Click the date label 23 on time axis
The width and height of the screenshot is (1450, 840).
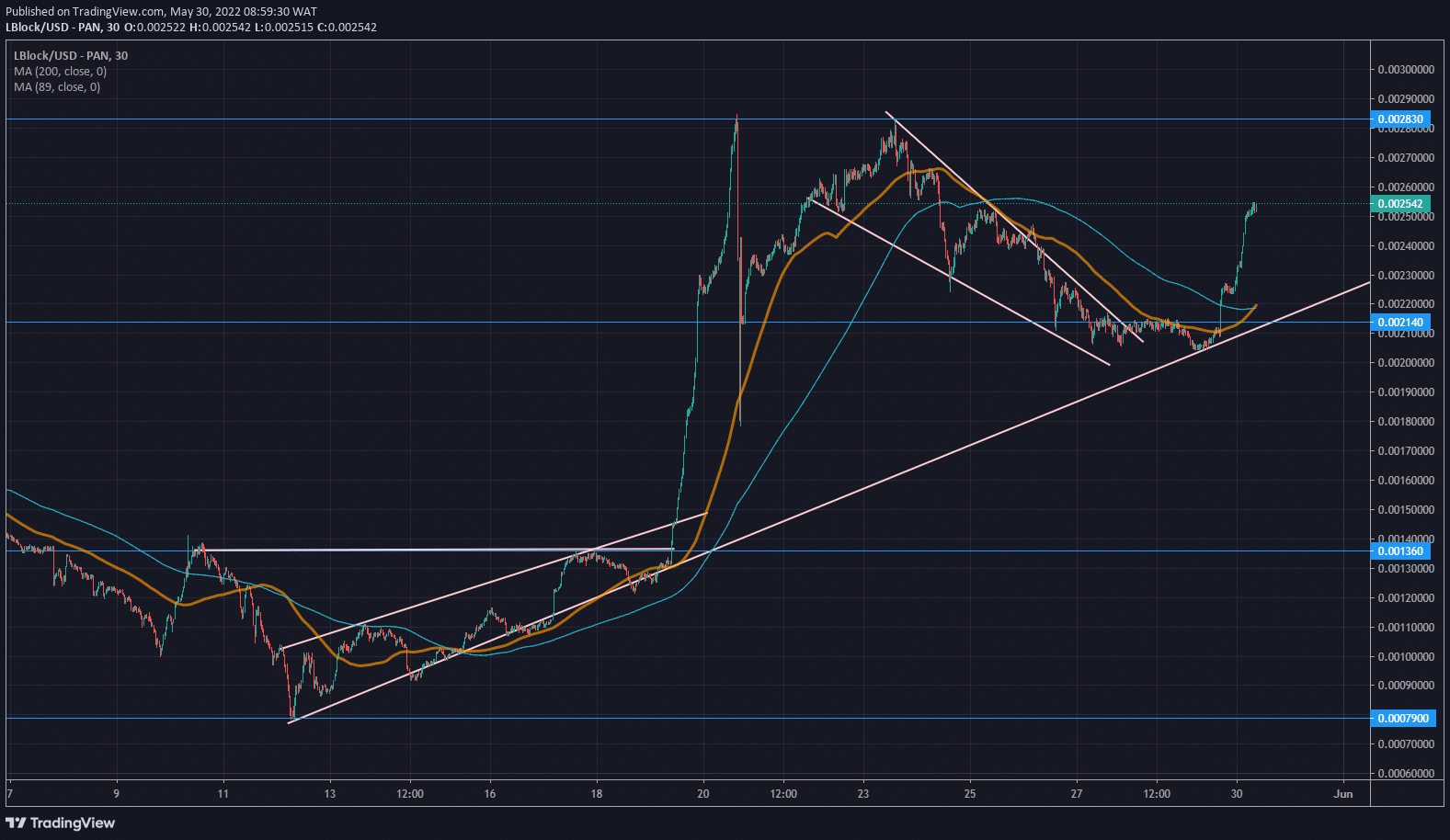[x=863, y=794]
